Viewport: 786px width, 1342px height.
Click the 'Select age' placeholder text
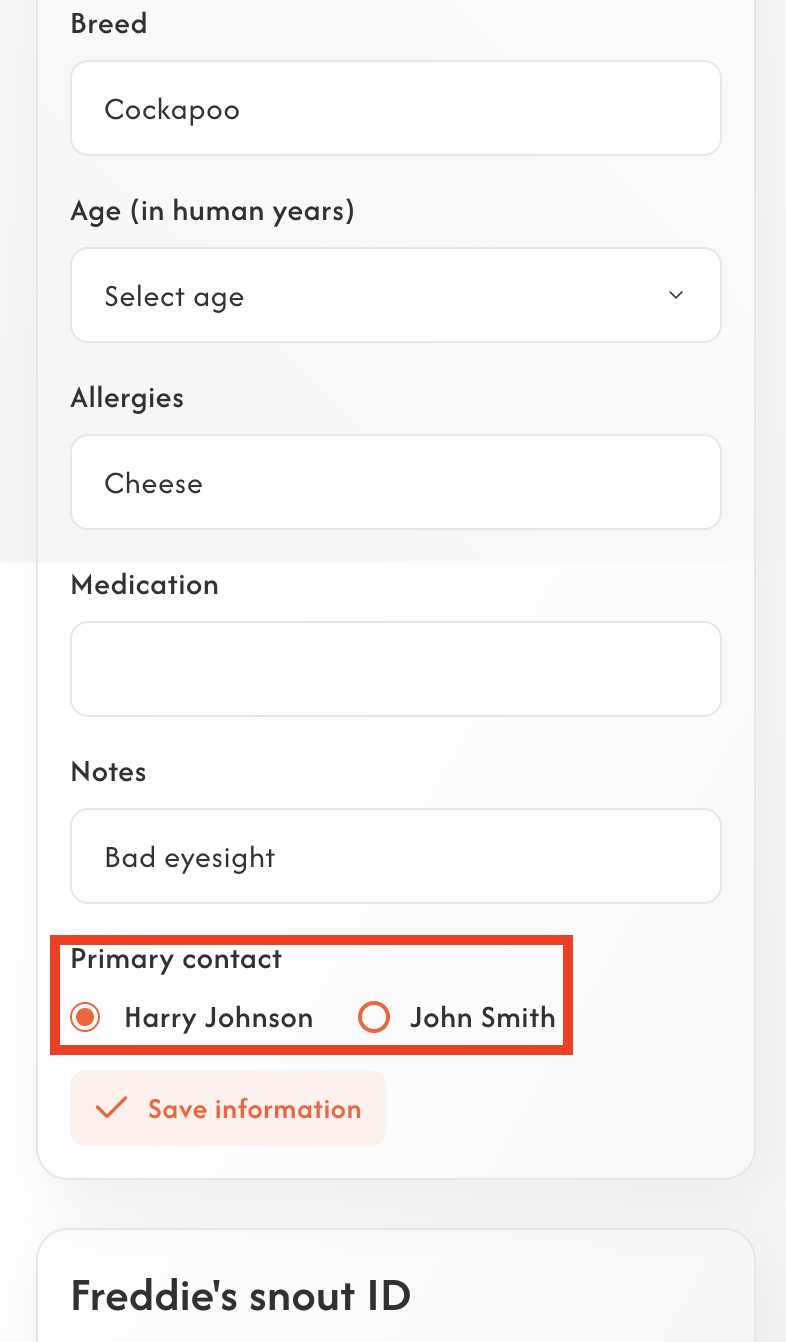(x=174, y=297)
